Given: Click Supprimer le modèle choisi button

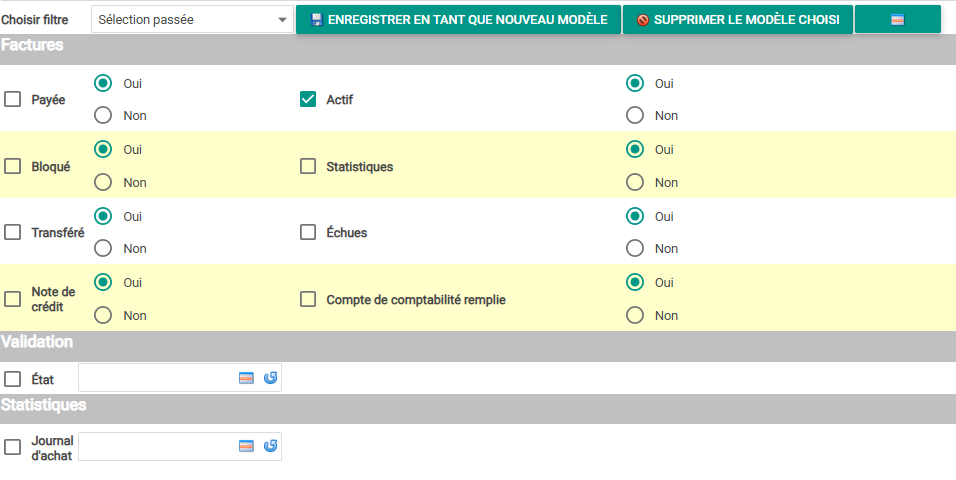Looking at the screenshot, I should [x=738, y=20].
